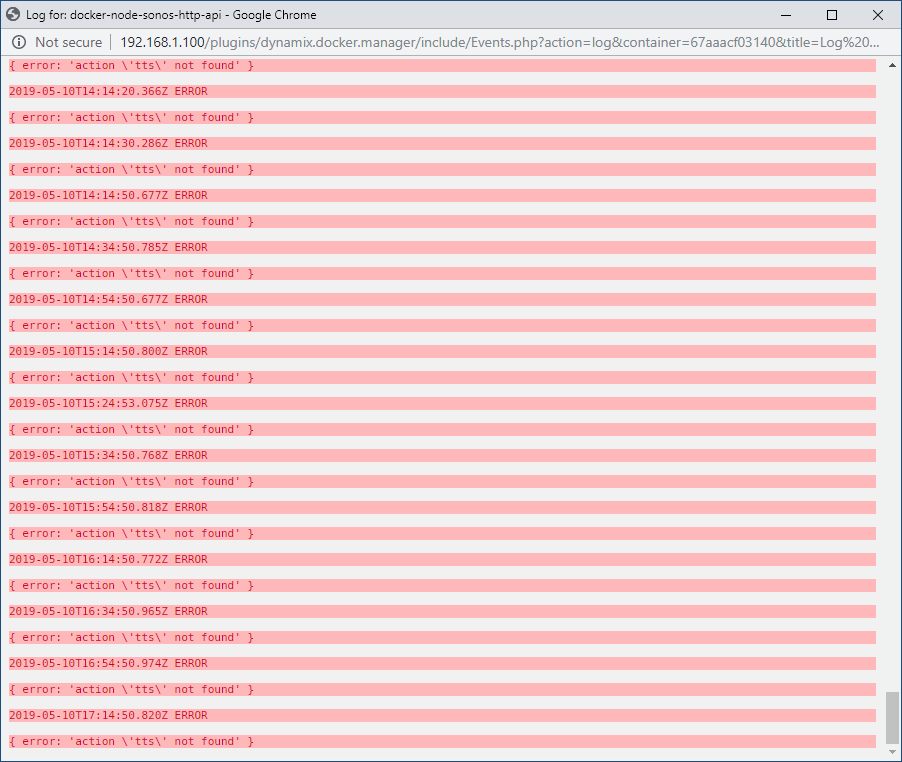Click the tts error line below 15:24:53.075Z
902x762 pixels.
(x=442, y=430)
